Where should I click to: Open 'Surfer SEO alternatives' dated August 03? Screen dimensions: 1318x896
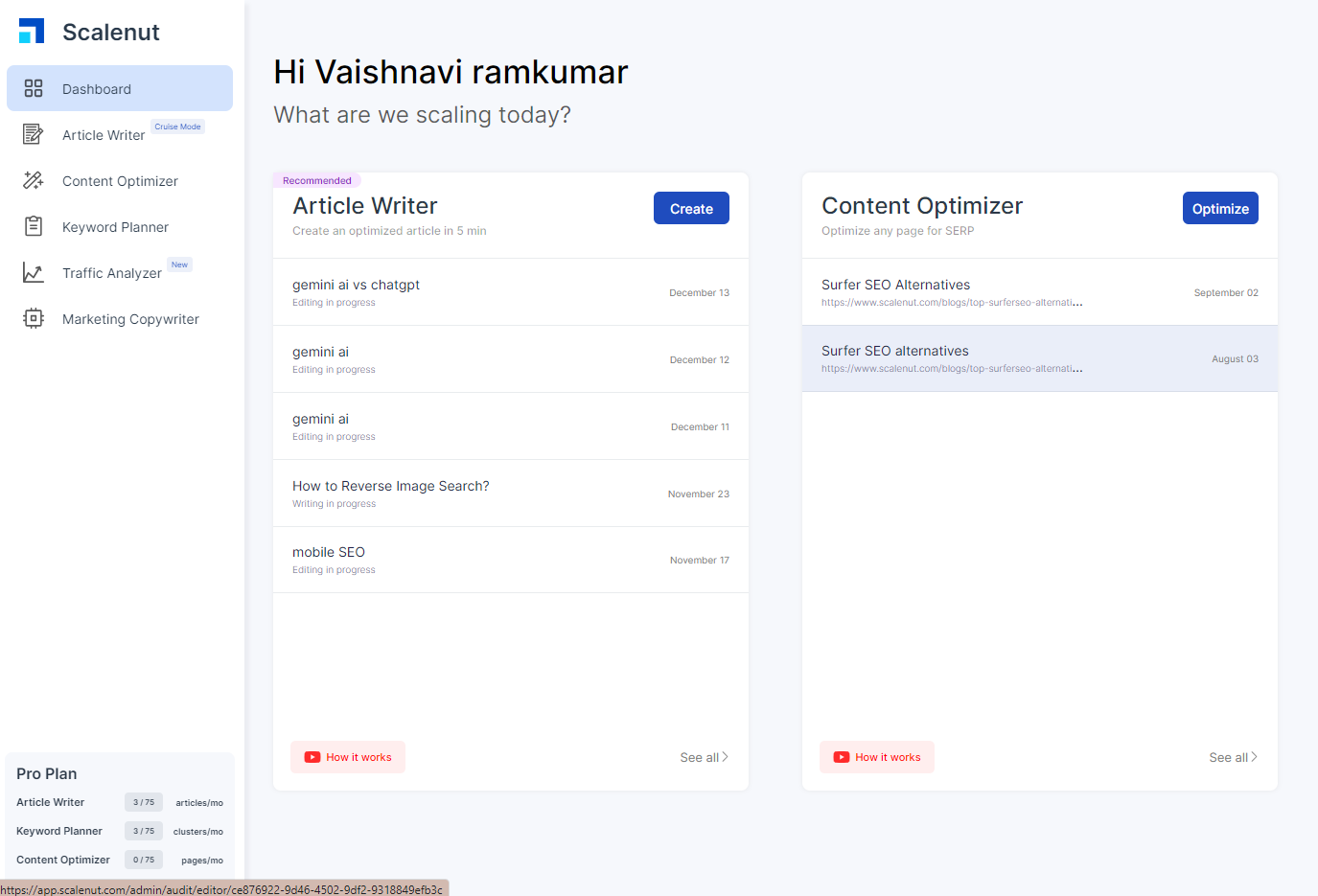tap(1040, 358)
